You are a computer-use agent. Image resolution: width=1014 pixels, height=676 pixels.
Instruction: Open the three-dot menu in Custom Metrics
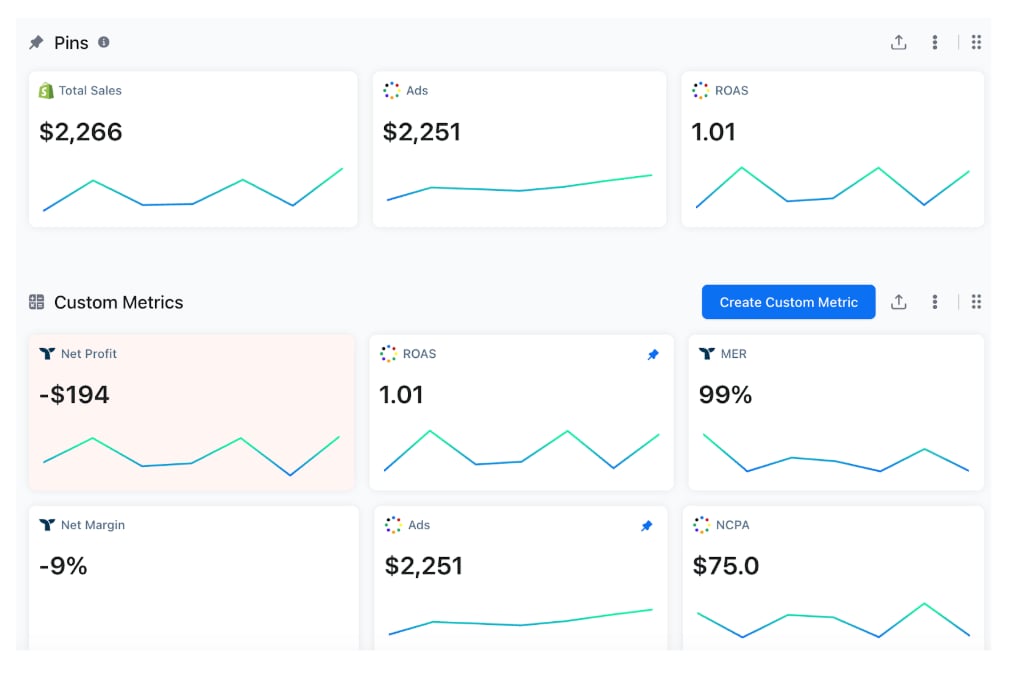click(x=934, y=302)
